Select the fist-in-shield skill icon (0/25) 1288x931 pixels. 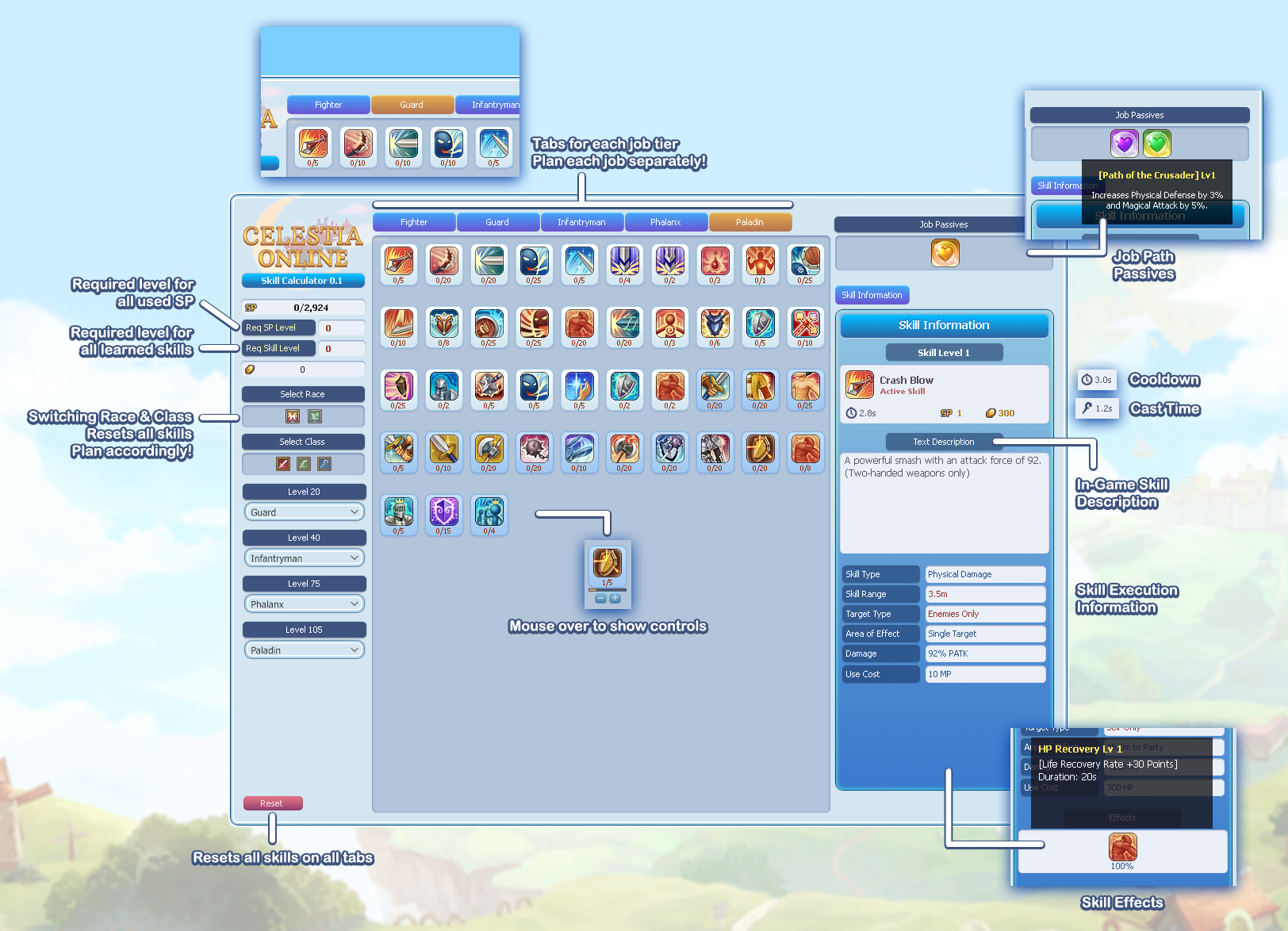tap(489, 323)
